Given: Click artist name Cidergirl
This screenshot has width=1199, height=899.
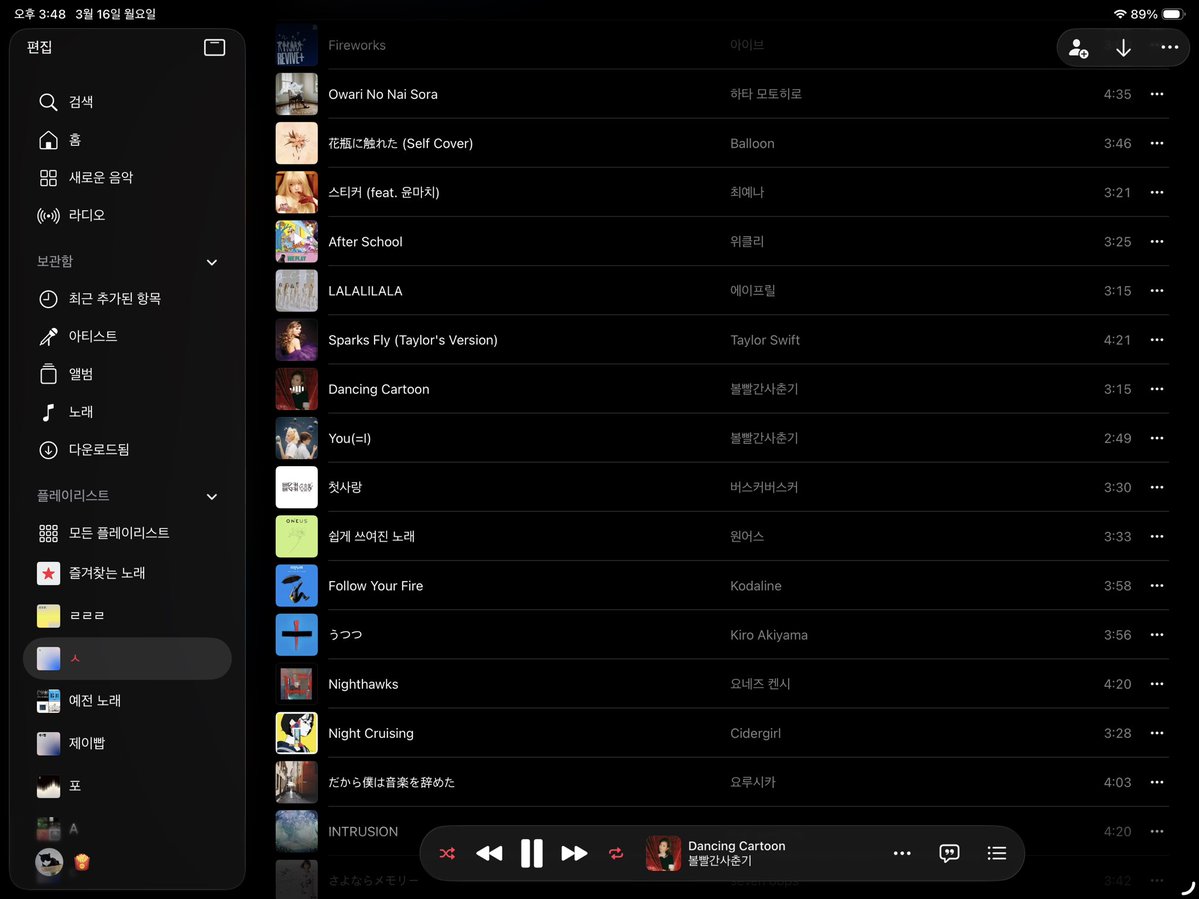Looking at the screenshot, I should (755, 733).
